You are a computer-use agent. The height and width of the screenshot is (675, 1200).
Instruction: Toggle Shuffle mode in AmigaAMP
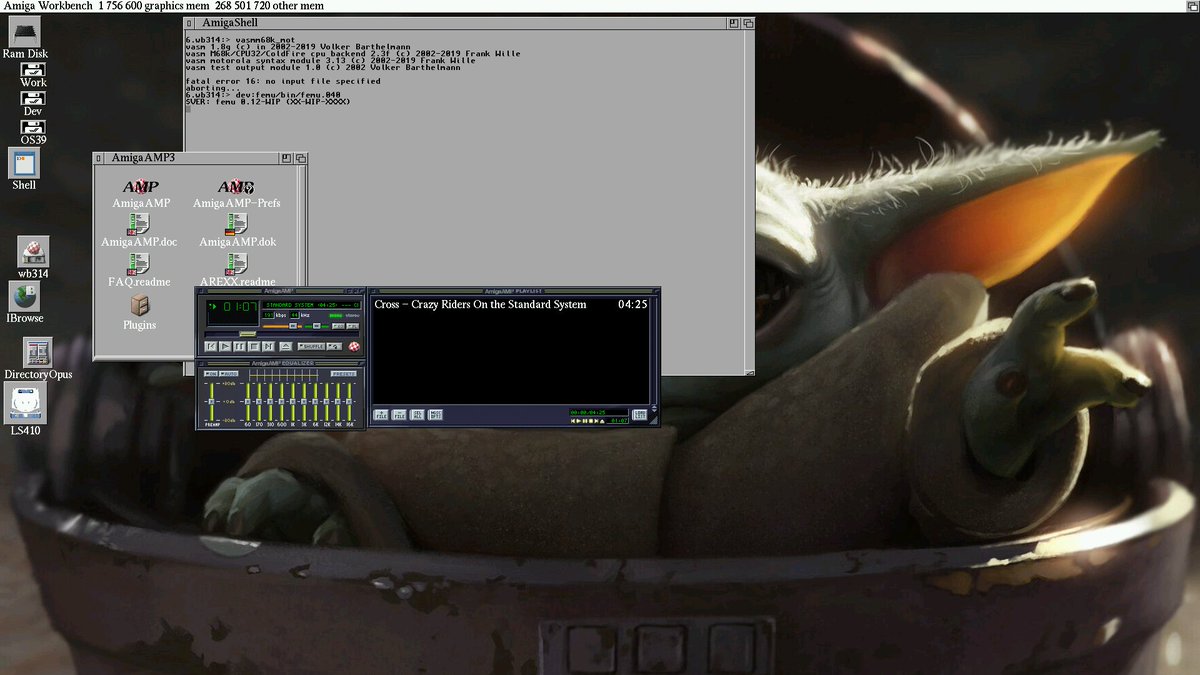click(x=311, y=346)
